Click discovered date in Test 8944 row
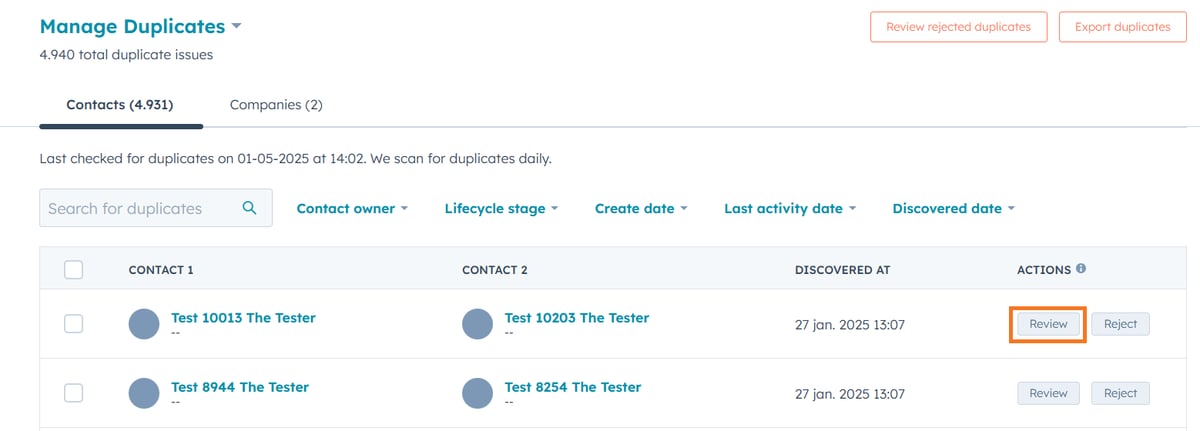This screenshot has width=1200, height=431. 849,394
